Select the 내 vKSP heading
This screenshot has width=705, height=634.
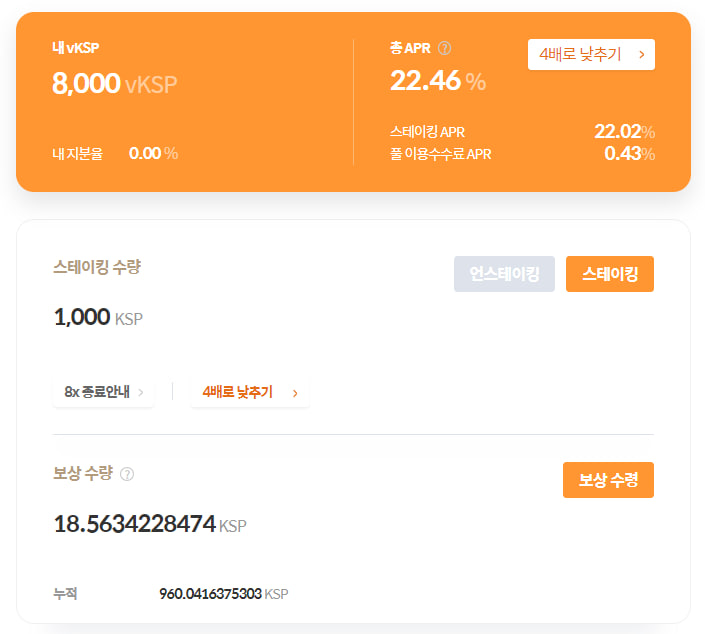(76, 48)
